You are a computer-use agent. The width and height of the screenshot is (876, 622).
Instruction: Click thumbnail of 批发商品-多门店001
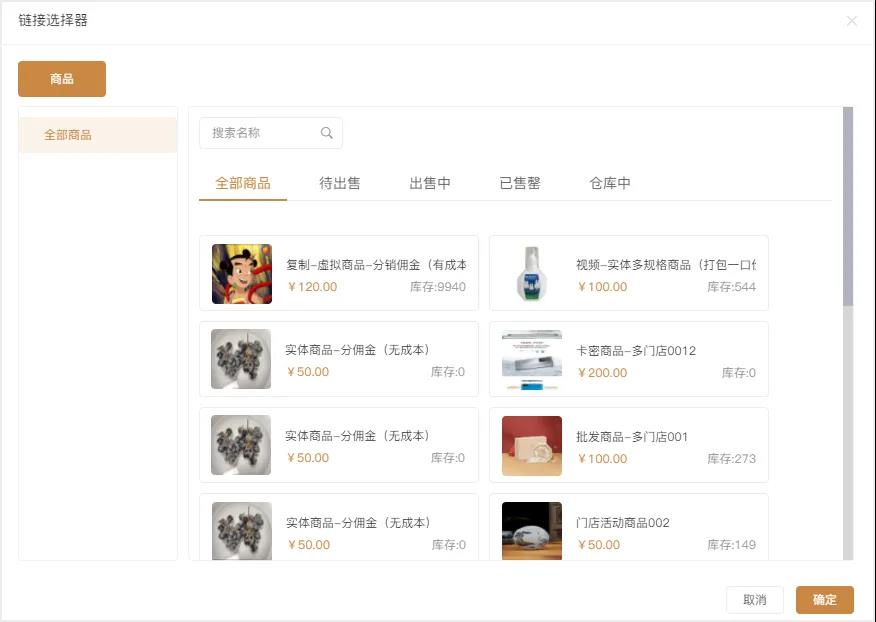point(532,446)
